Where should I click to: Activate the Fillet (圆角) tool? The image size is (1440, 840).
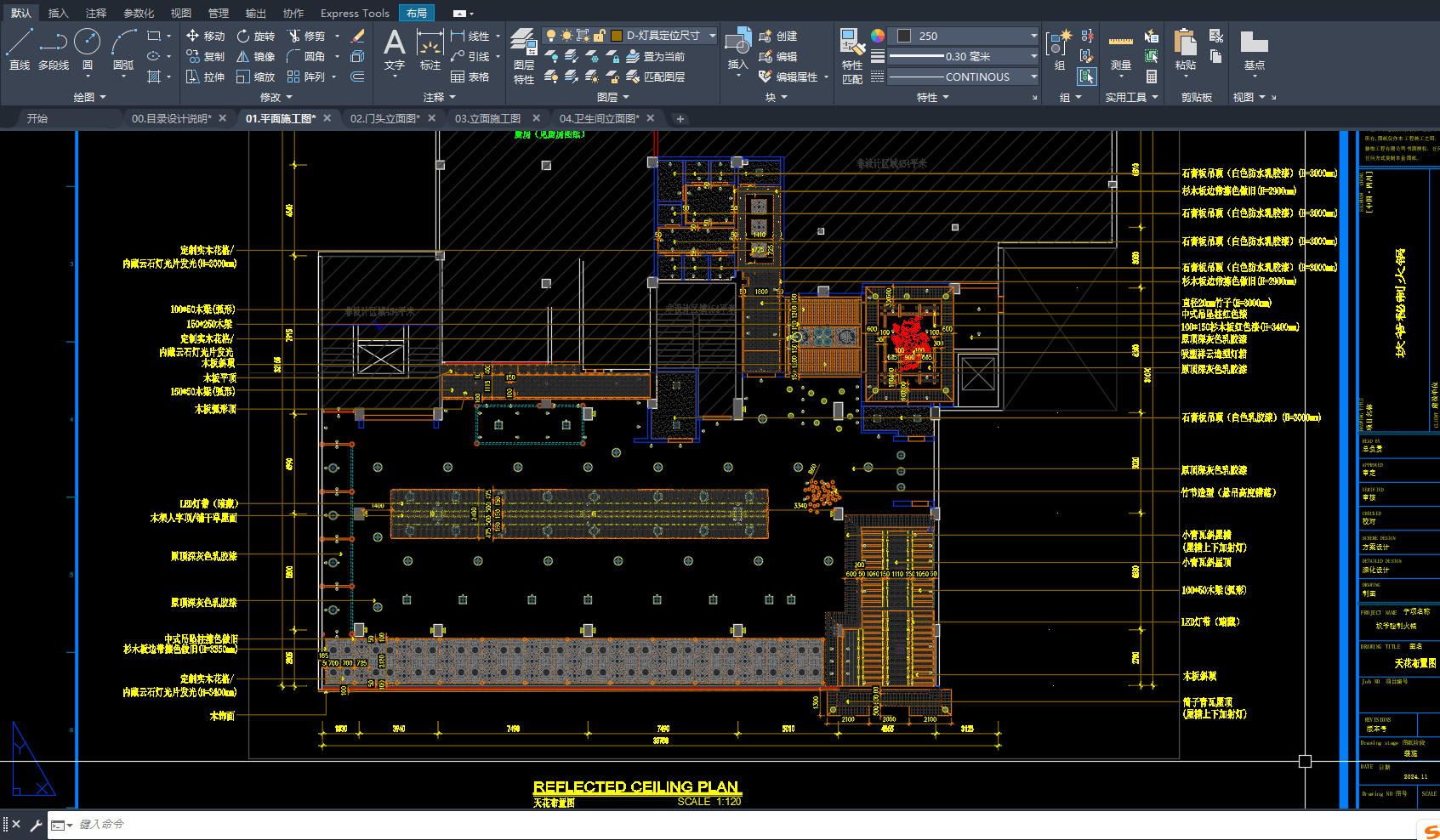click(x=306, y=56)
